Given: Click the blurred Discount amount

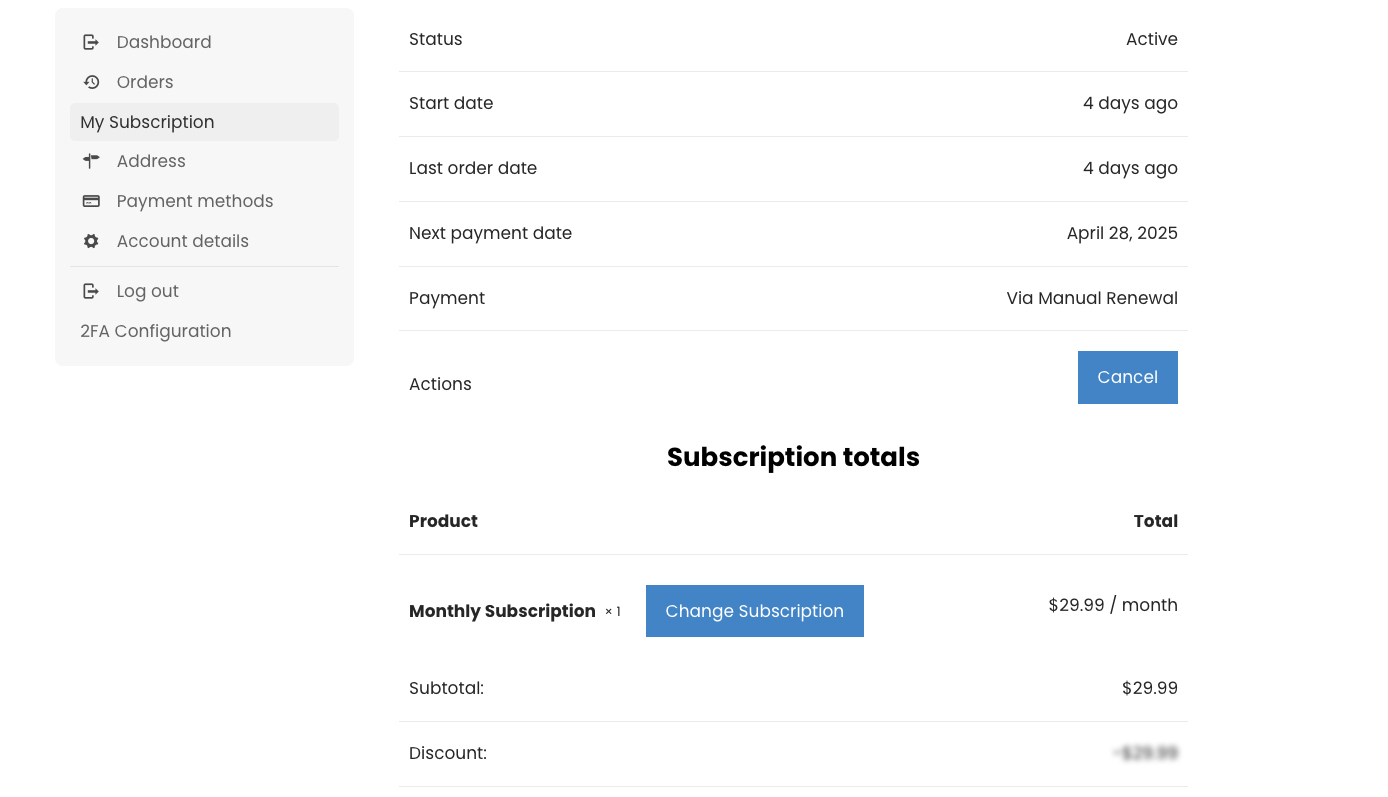Looking at the screenshot, I should (1146, 753).
